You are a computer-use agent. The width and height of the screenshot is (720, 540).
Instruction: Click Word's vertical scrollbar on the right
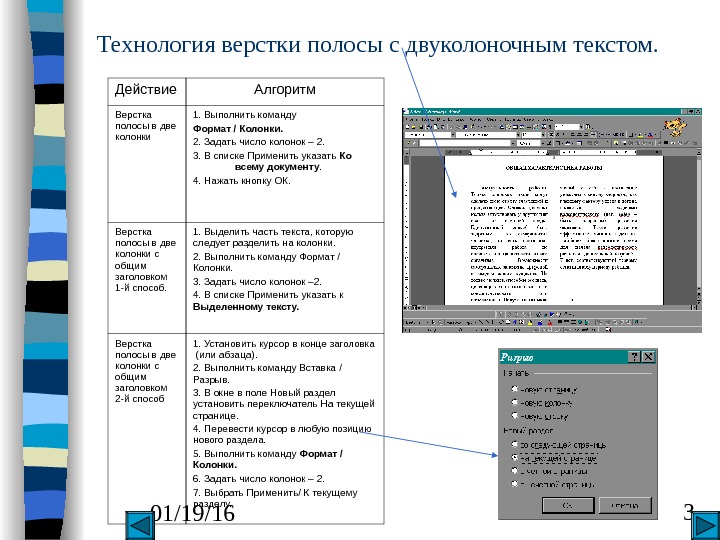coord(699,227)
